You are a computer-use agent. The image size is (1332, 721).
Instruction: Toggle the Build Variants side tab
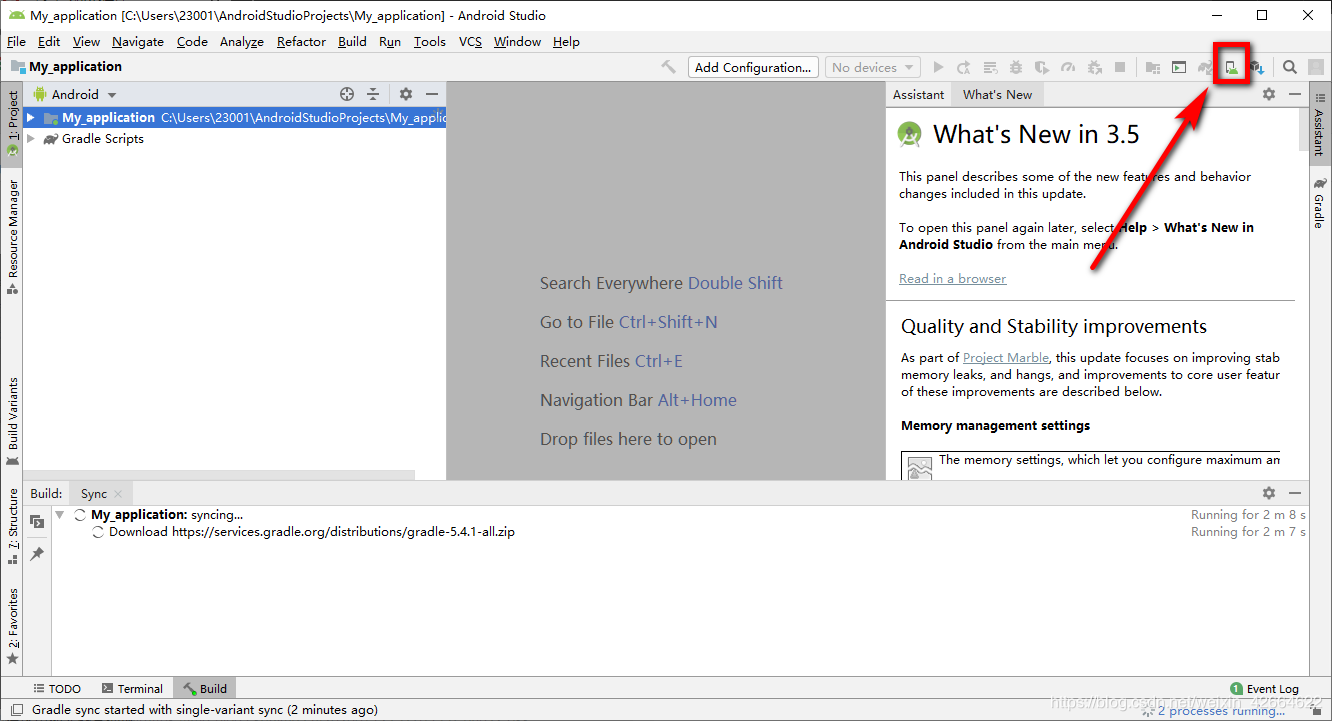[x=12, y=421]
